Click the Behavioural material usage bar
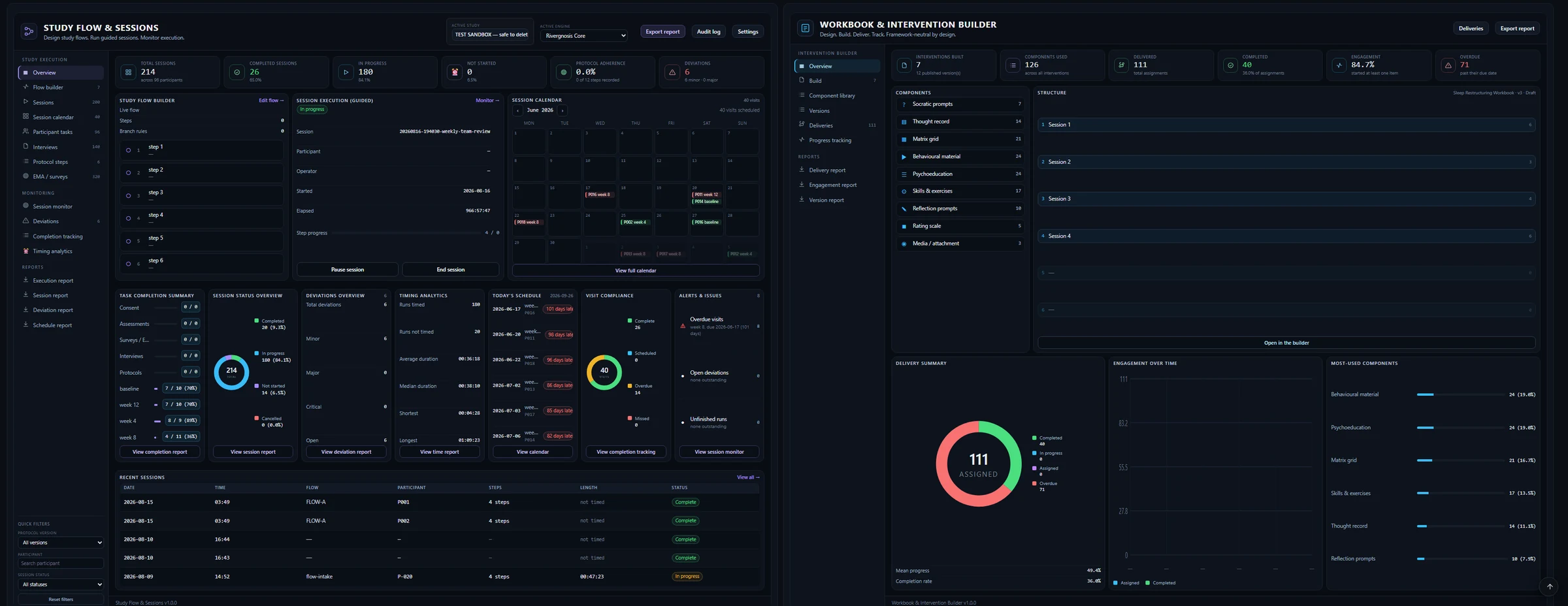 pos(1460,394)
